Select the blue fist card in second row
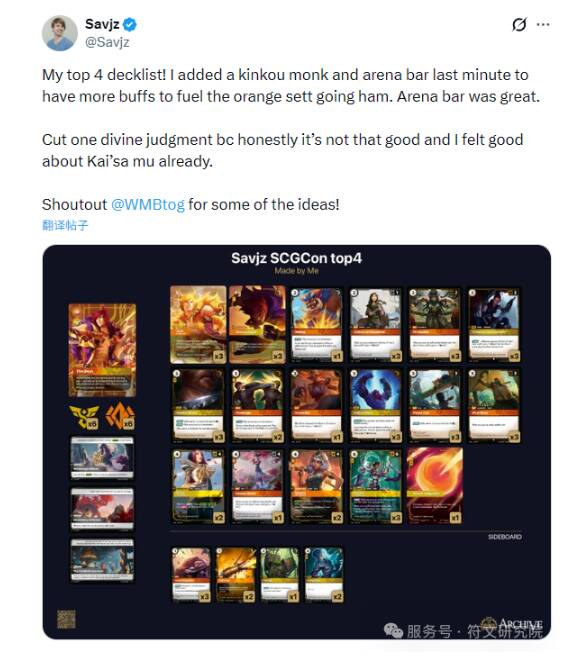Viewport: 585px width, 657px height. (375, 406)
